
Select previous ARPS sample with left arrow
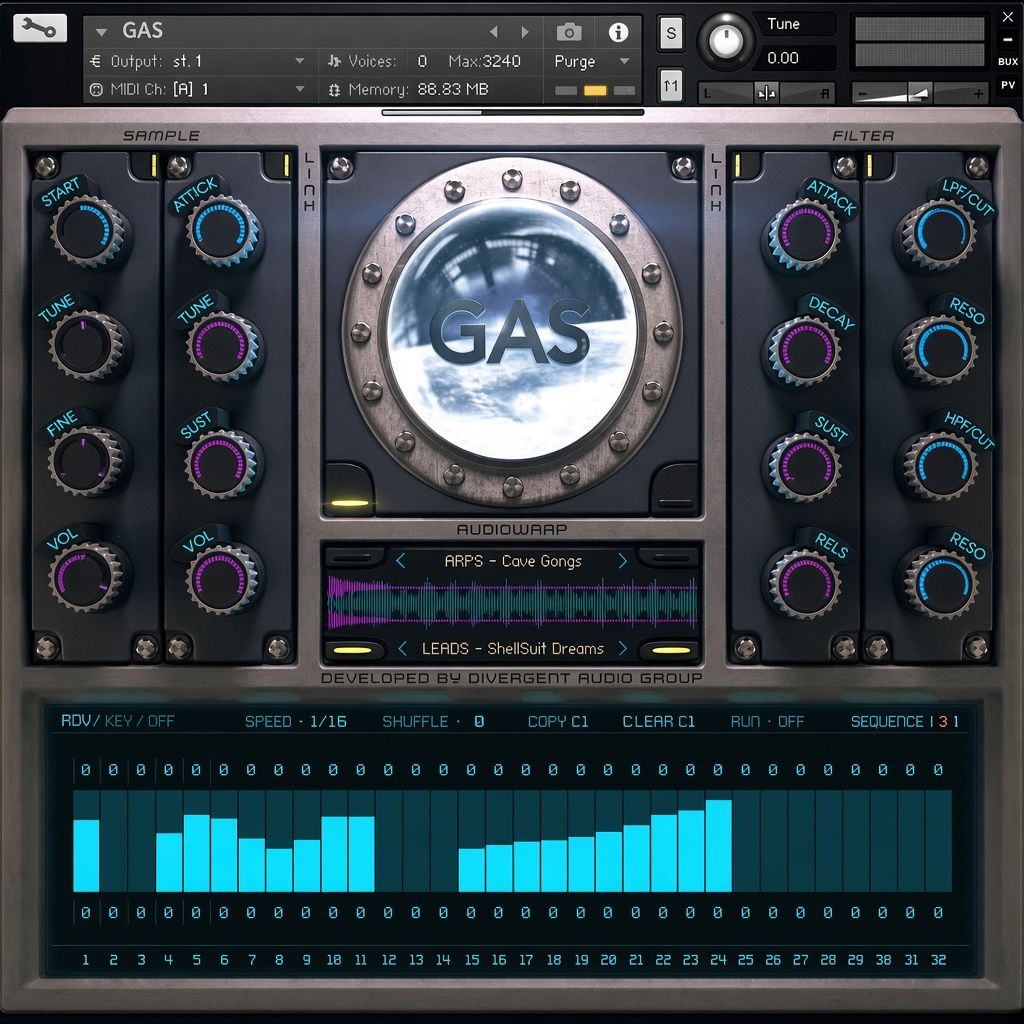pyautogui.click(x=400, y=560)
